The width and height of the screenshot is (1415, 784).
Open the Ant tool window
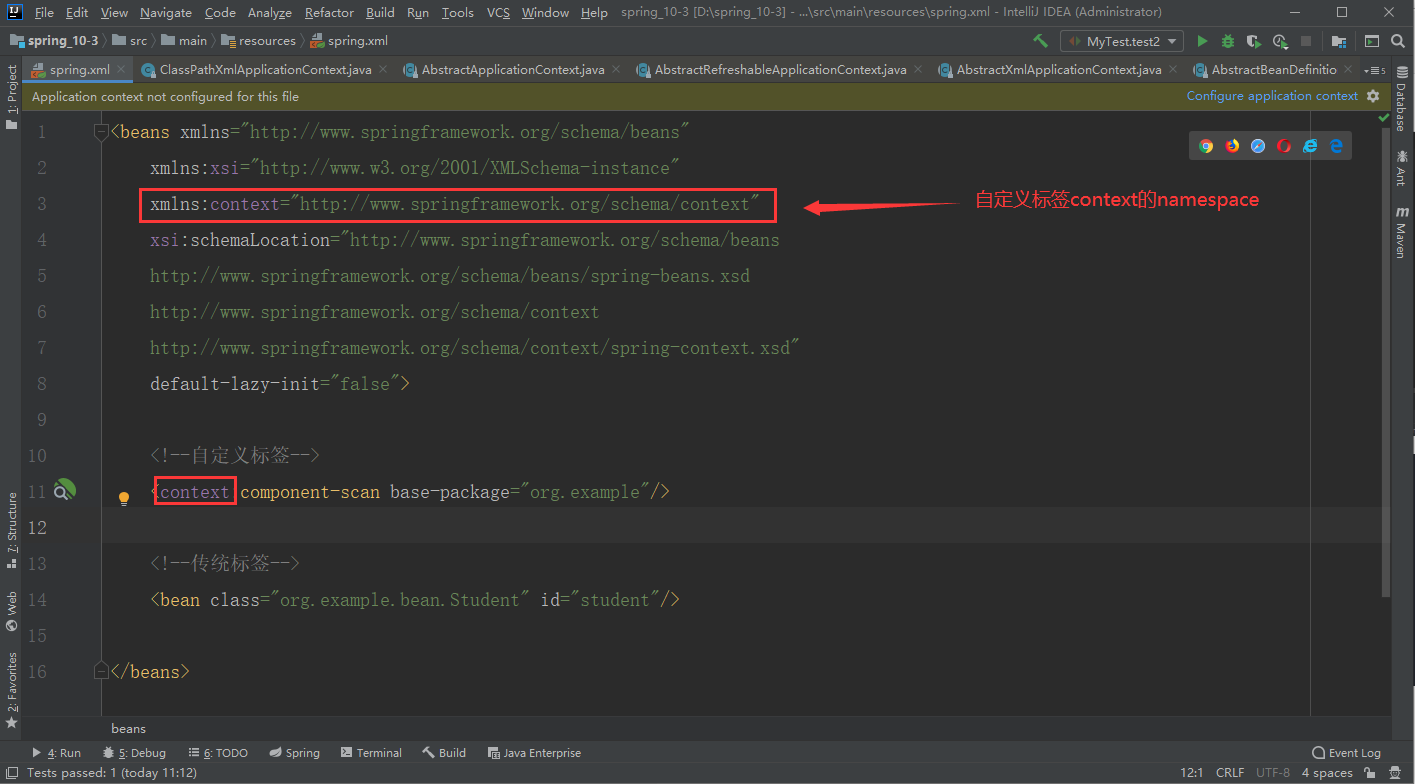tap(1401, 167)
